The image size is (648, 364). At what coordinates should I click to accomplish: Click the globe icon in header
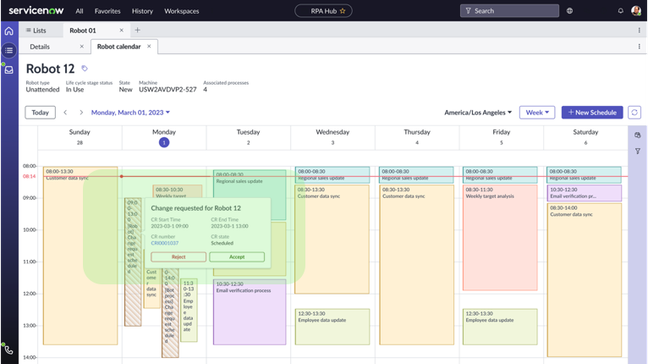[569, 11]
